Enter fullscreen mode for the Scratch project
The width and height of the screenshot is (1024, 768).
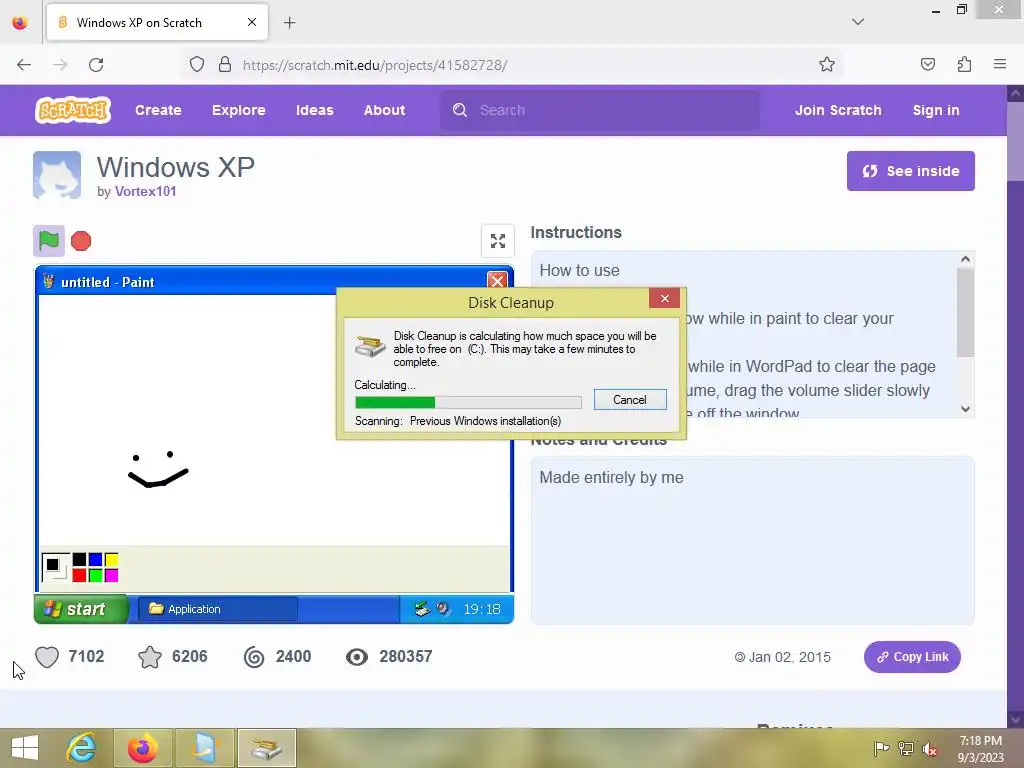click(x=498, y=241)
